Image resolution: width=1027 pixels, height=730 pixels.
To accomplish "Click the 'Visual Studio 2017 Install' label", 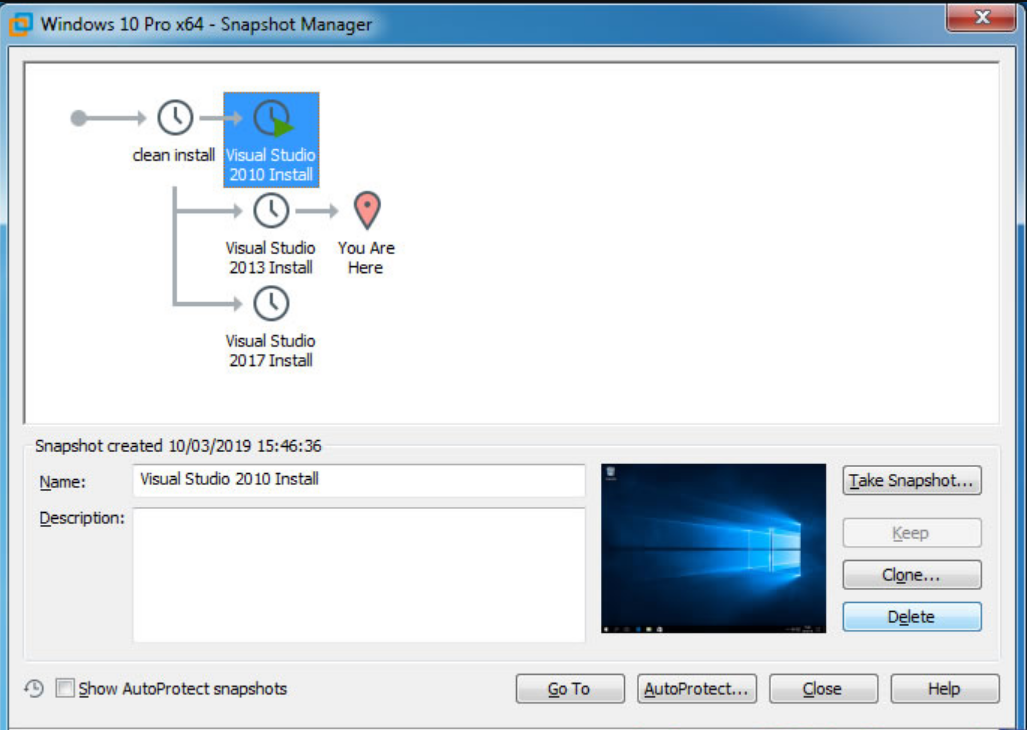I will [271, 351].
